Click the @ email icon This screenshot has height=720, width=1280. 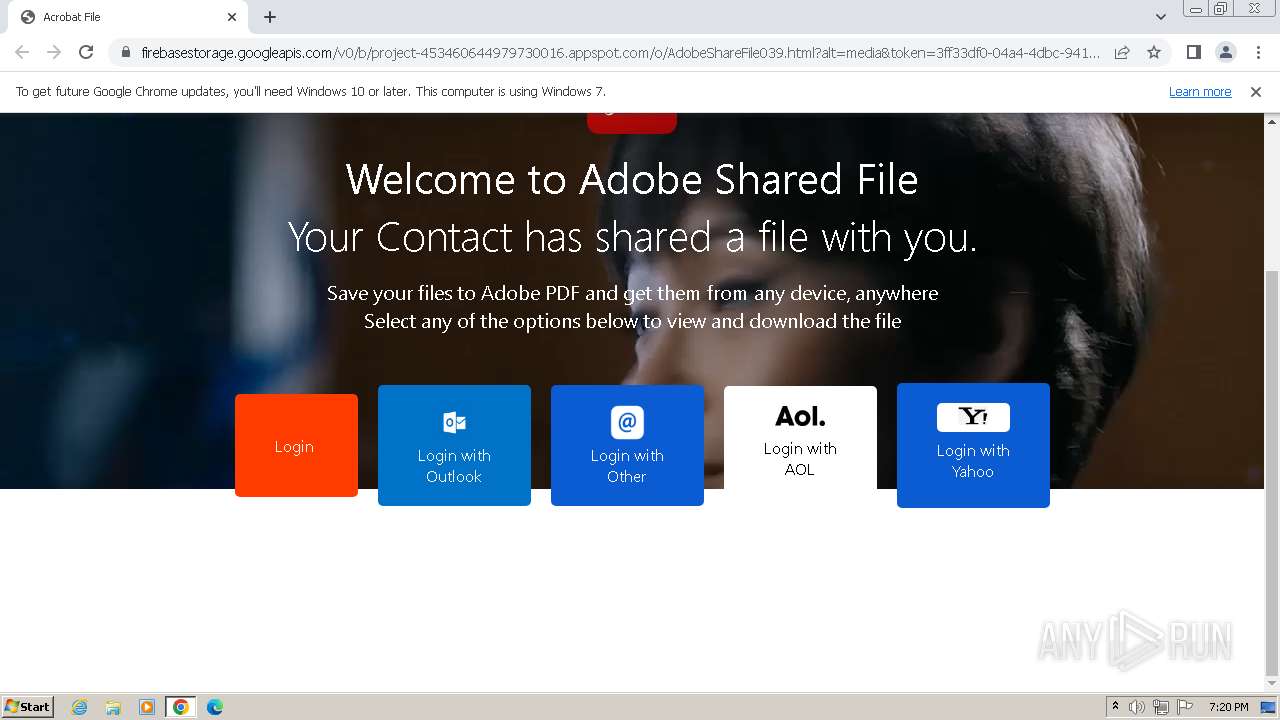pyautogui.click(x=627, y=422)
